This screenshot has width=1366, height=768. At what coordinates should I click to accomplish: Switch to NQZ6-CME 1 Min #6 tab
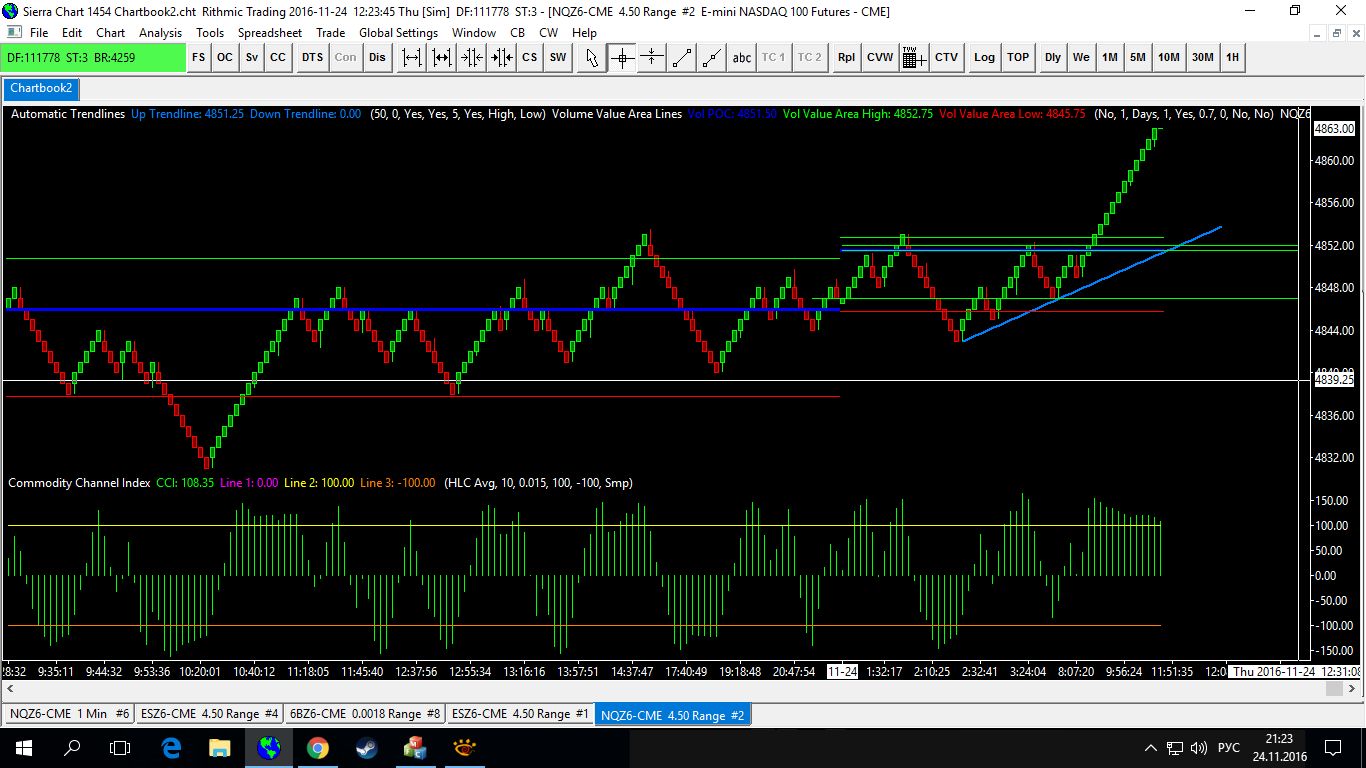click(x=69, y=714)
